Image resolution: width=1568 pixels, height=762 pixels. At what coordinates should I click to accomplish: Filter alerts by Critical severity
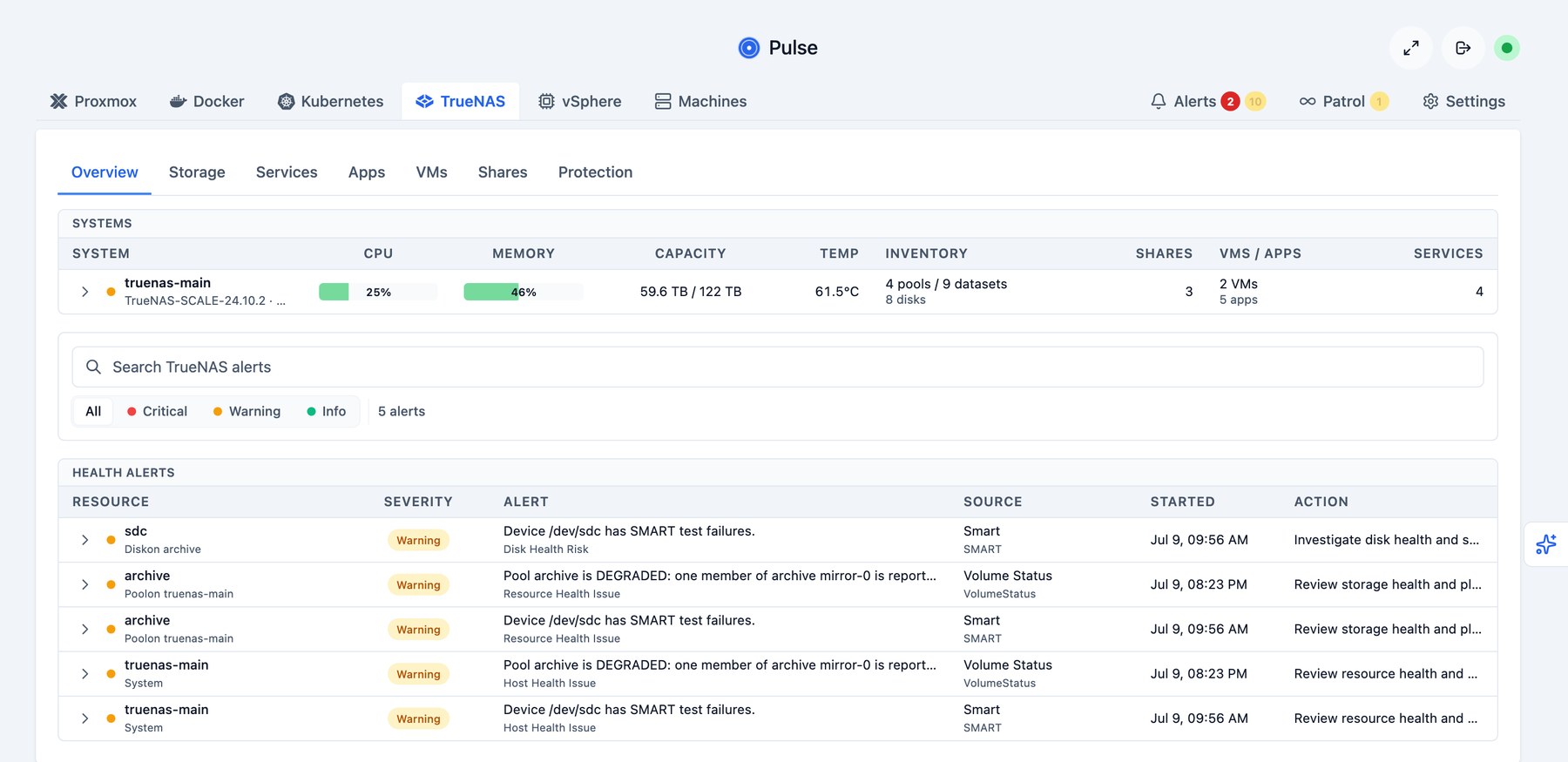tap(157, 411)
